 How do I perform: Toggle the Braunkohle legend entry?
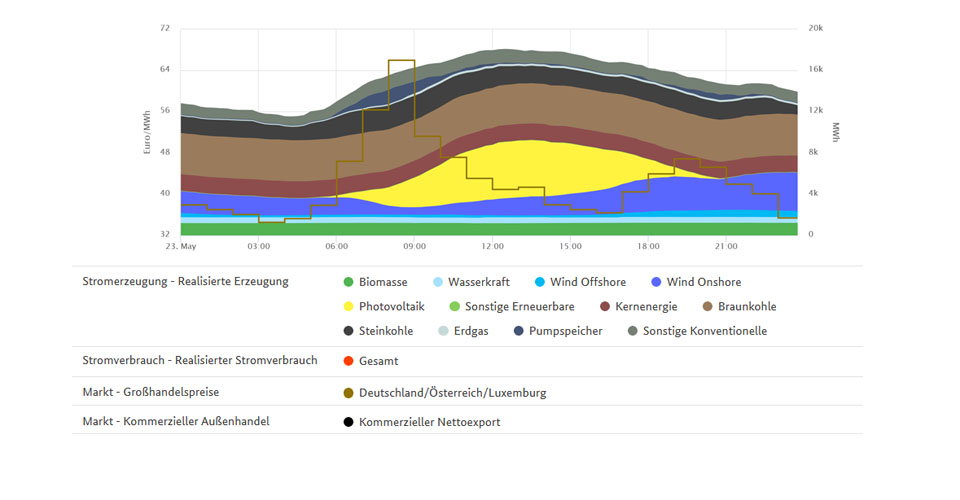[740, 307]
